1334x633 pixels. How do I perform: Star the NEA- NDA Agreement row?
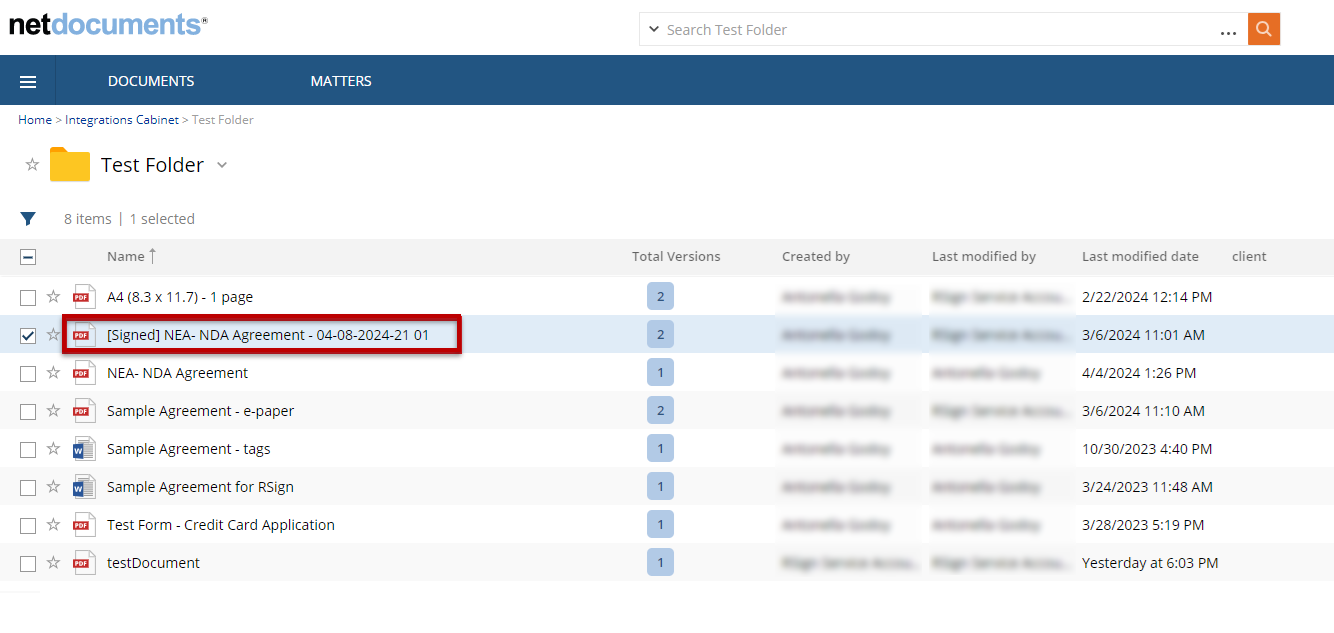(54, 373)
